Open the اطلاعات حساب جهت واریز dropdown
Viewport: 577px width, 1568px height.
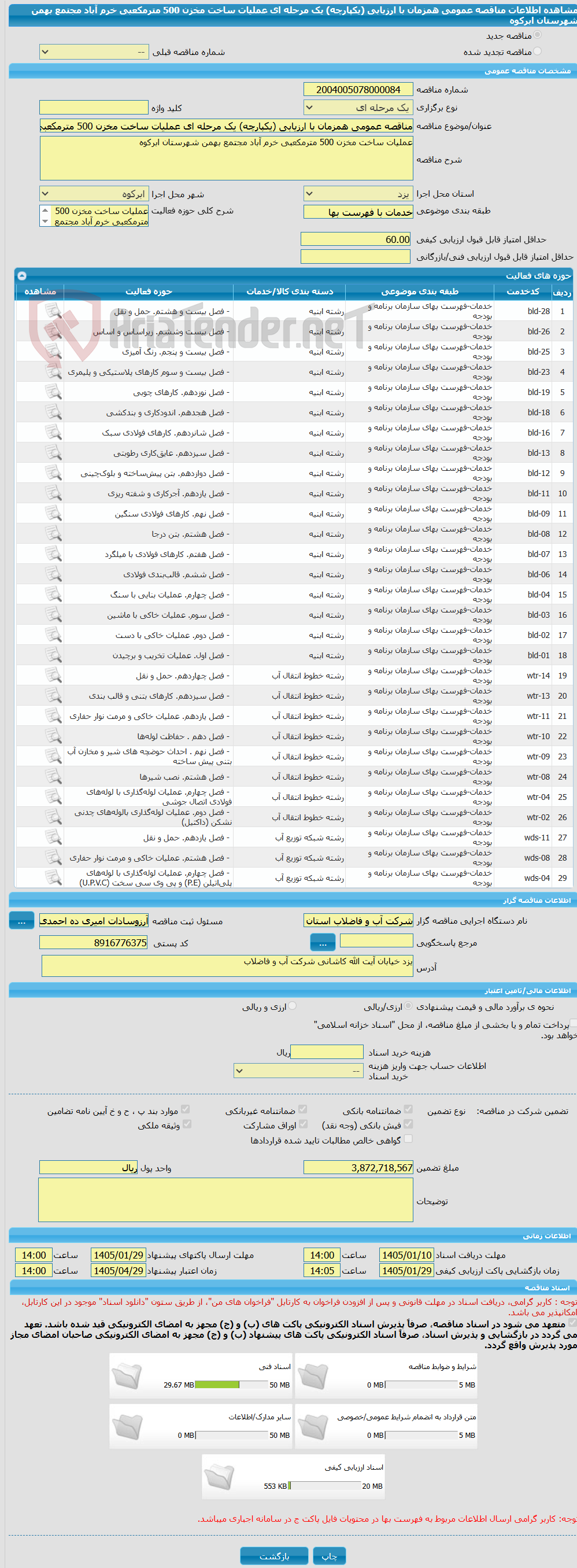point(299,1071)
